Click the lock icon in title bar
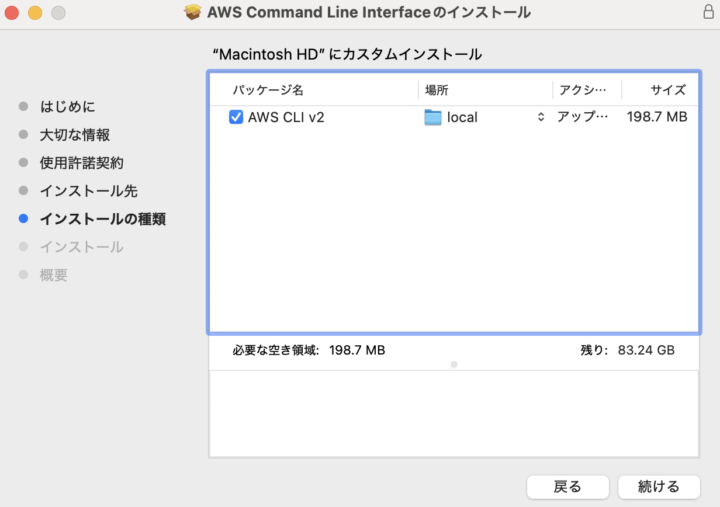720x507 pixels. pyautogui.click(x=708, y=12)
